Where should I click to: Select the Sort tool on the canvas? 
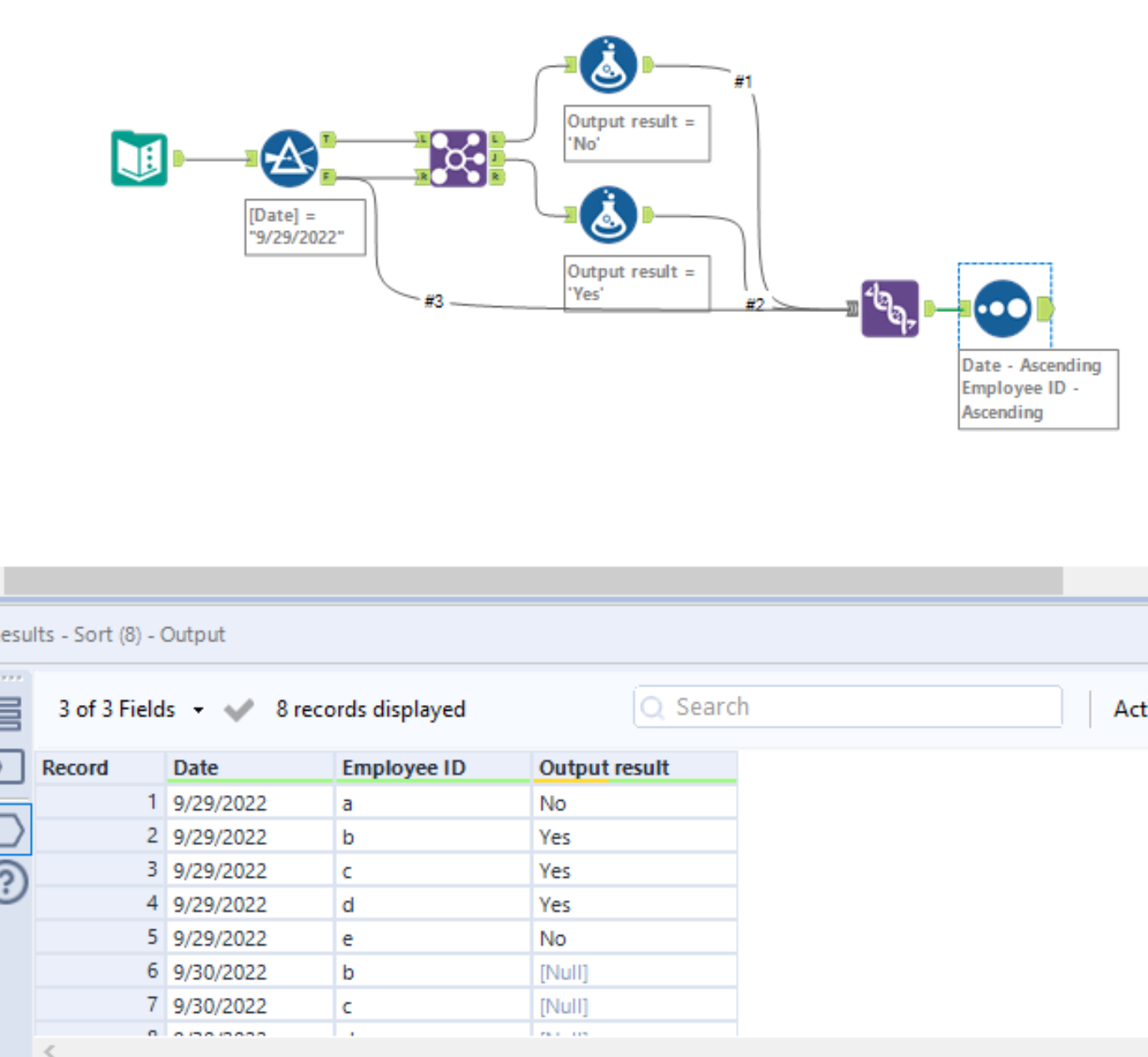[1001, 309]
